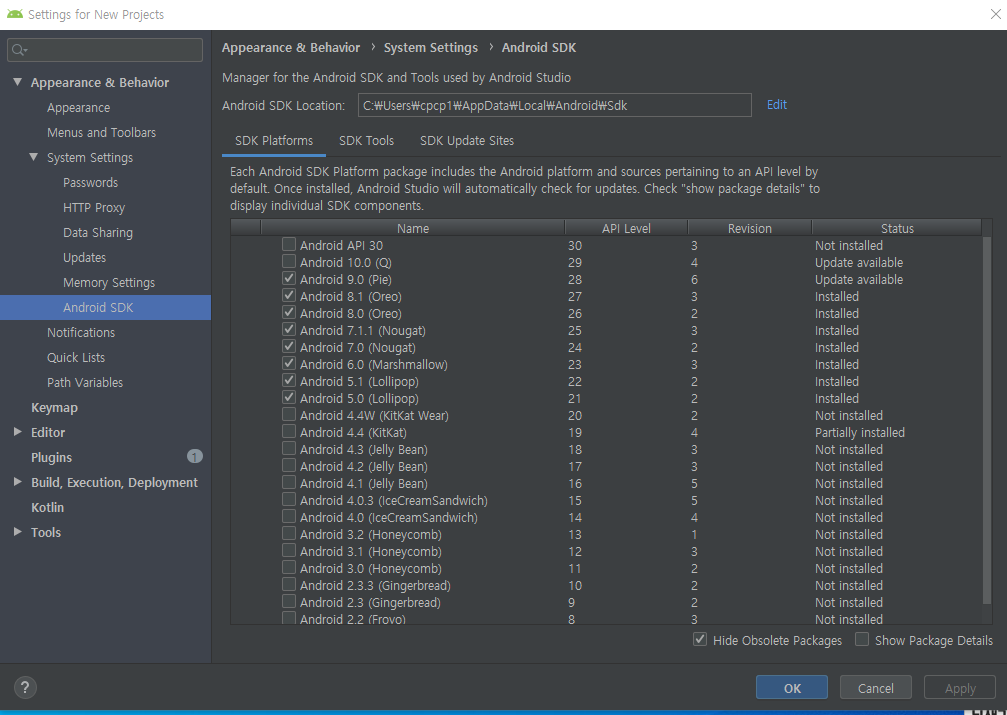This screenshot has width=1007, height=715.
Task: Click the Plugins update badge
Action: [195, 456]
